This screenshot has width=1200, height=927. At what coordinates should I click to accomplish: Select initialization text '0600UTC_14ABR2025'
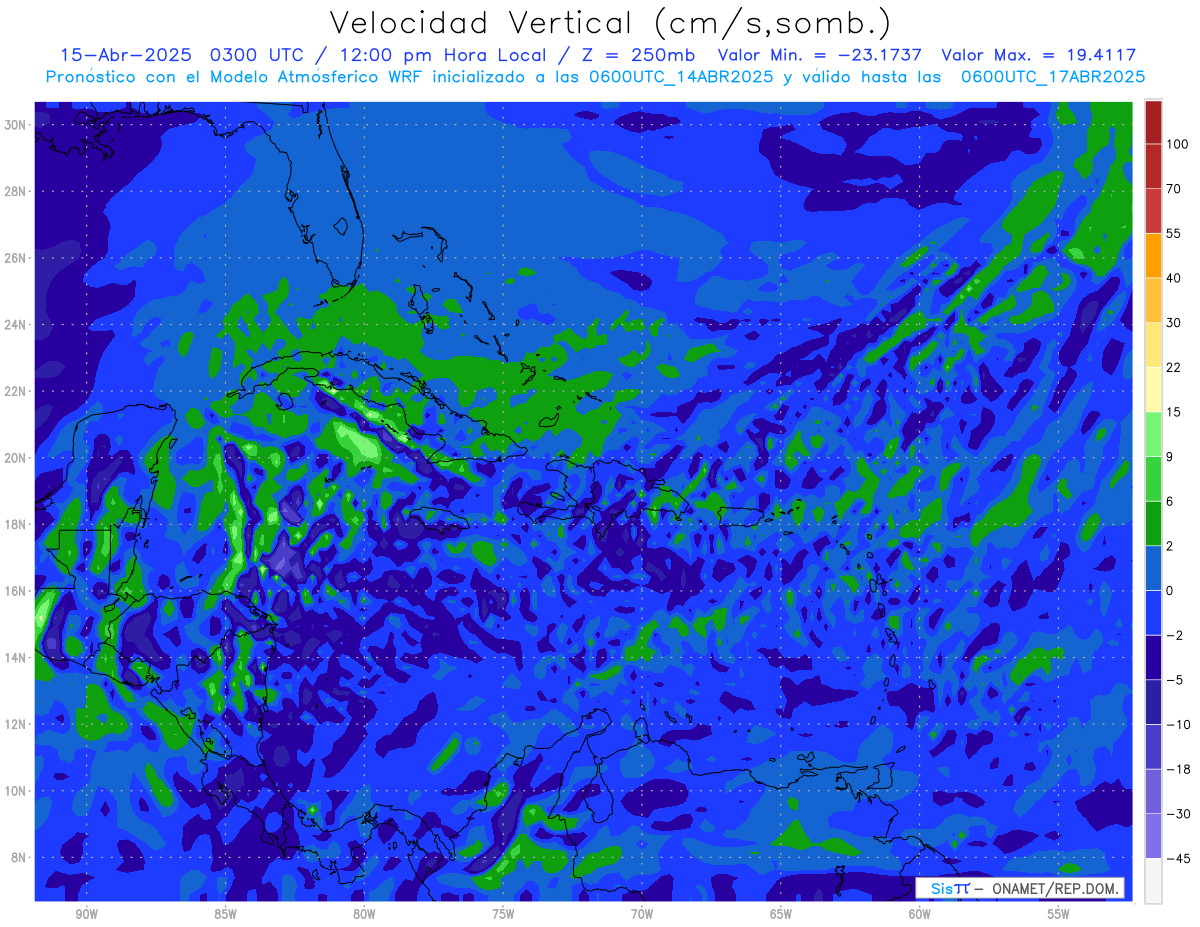683,76
